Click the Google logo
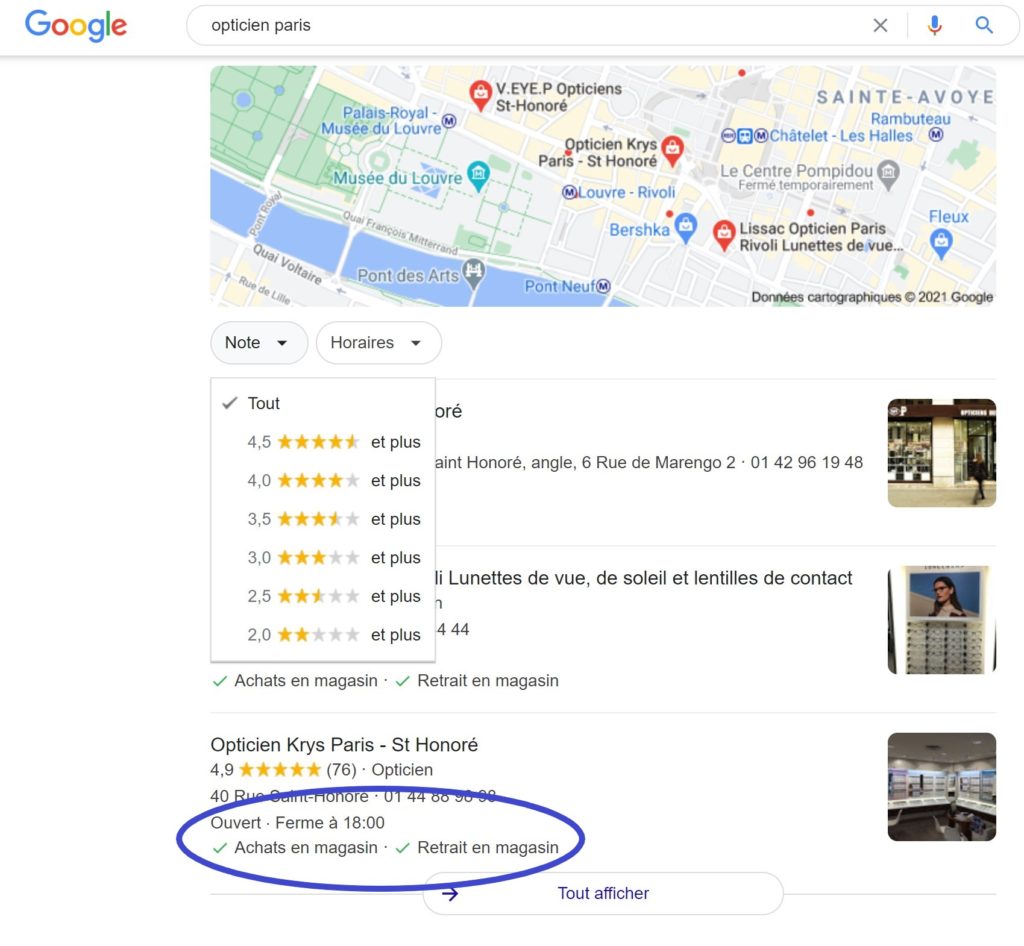 point(76,25)
